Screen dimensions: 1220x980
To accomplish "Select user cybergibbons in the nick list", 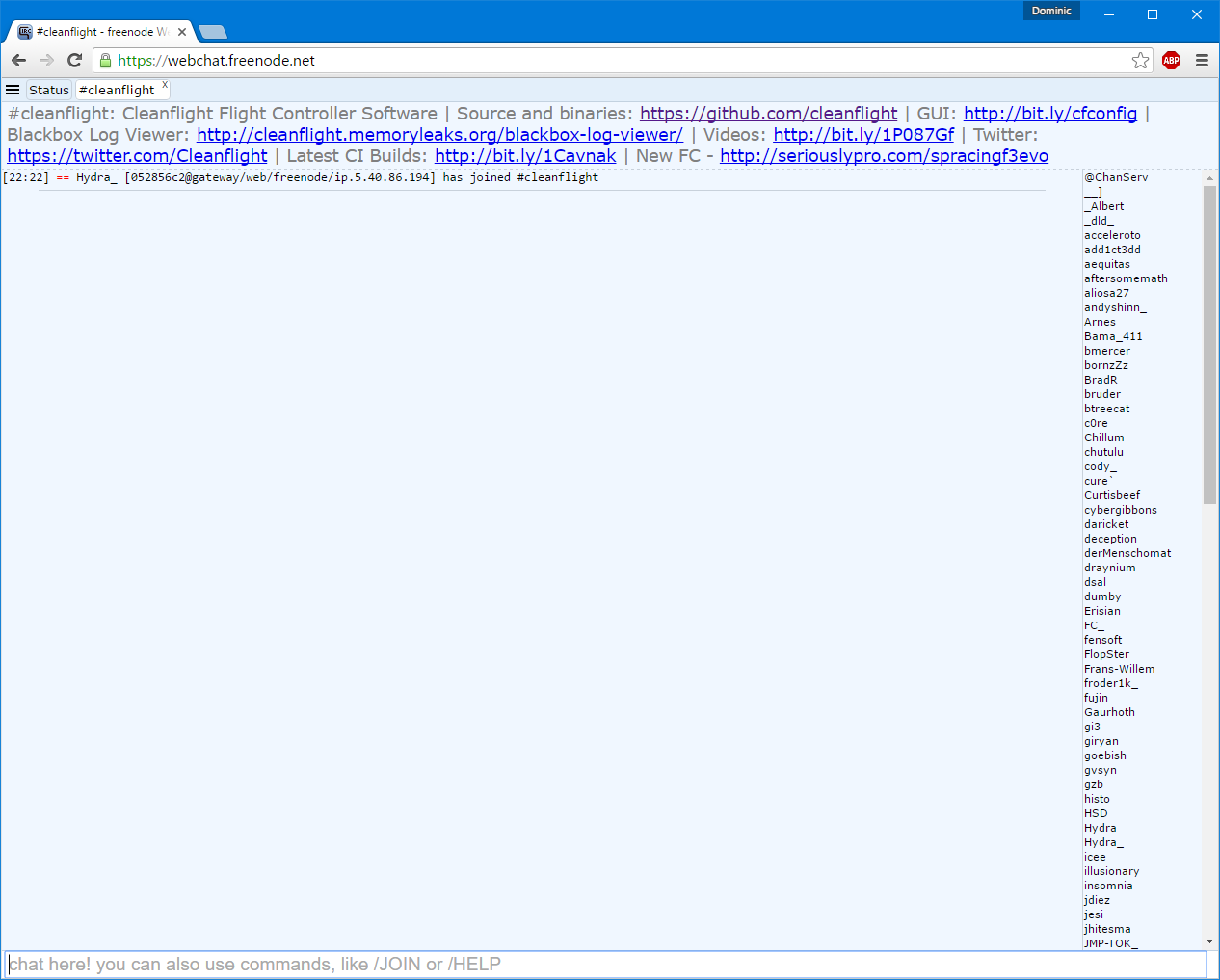I will point(1121,510).
